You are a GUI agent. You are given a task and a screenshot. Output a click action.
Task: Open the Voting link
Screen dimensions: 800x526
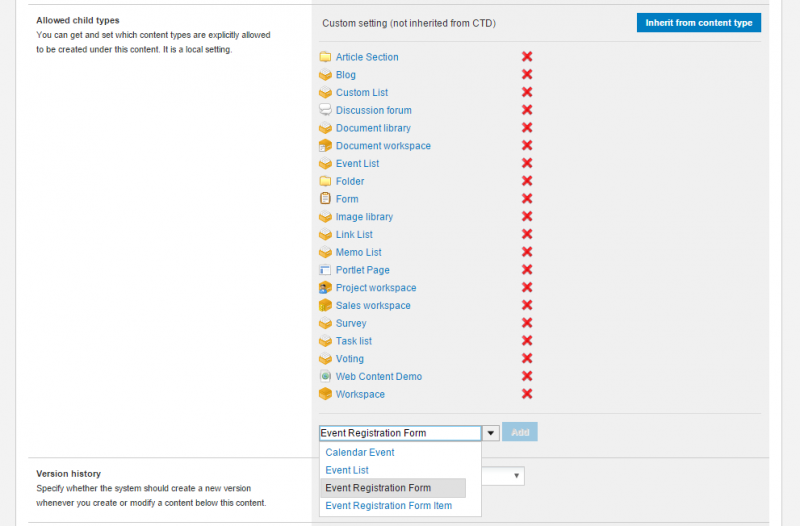coord(349,359)
